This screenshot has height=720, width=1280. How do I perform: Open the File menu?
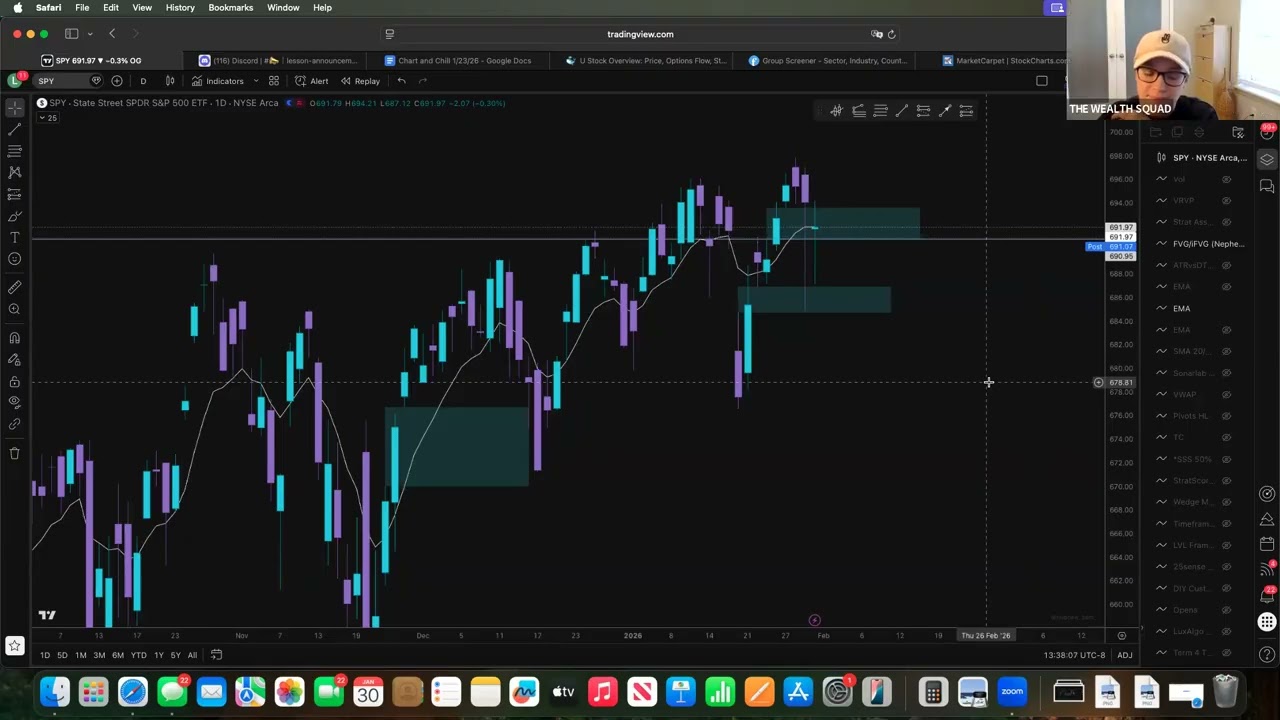pyautogui.click(x=82, y=7)
